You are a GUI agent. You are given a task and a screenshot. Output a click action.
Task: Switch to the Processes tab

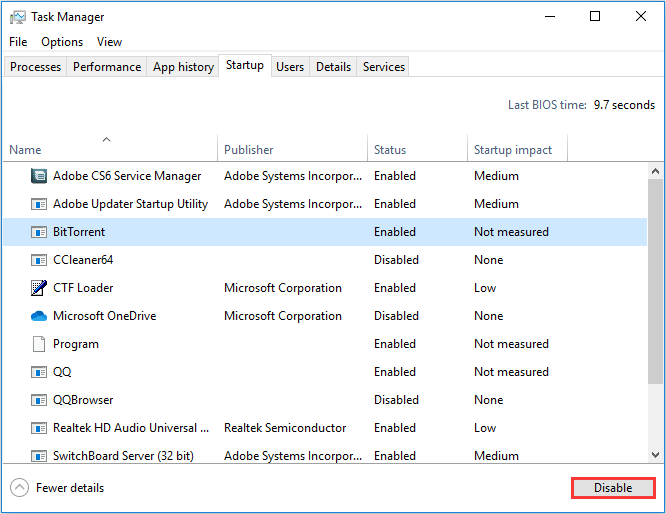[35, 67]
